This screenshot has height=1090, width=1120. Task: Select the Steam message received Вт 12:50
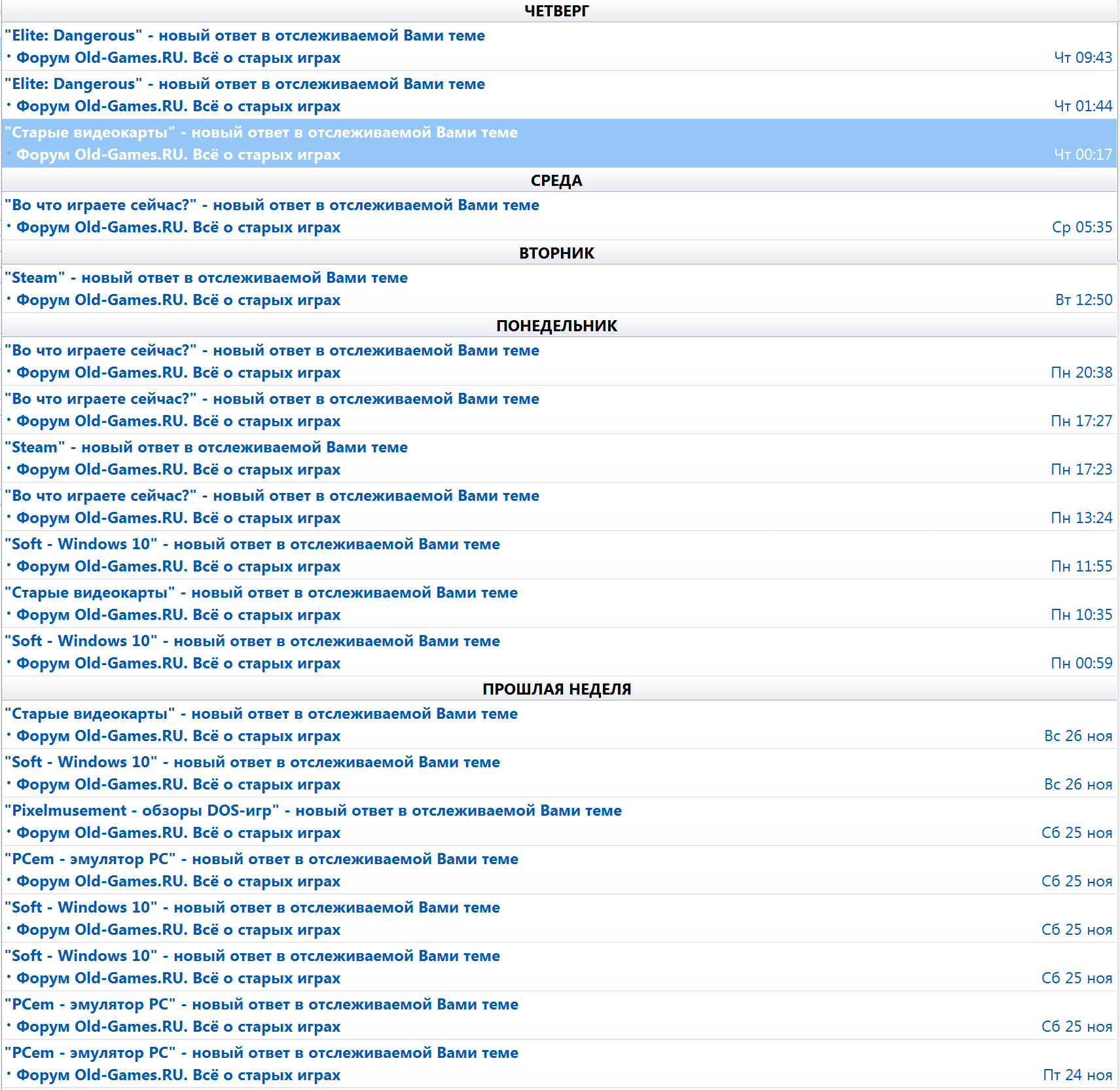tap(560, 289)
